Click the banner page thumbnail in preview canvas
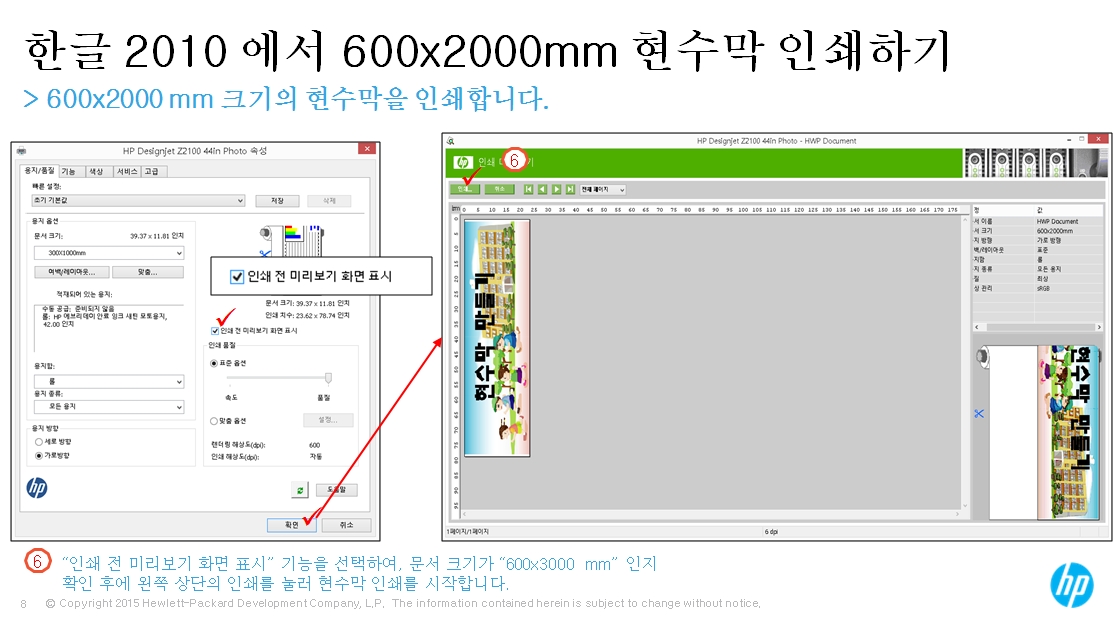1115x621 pixels. tap(497, 338)
